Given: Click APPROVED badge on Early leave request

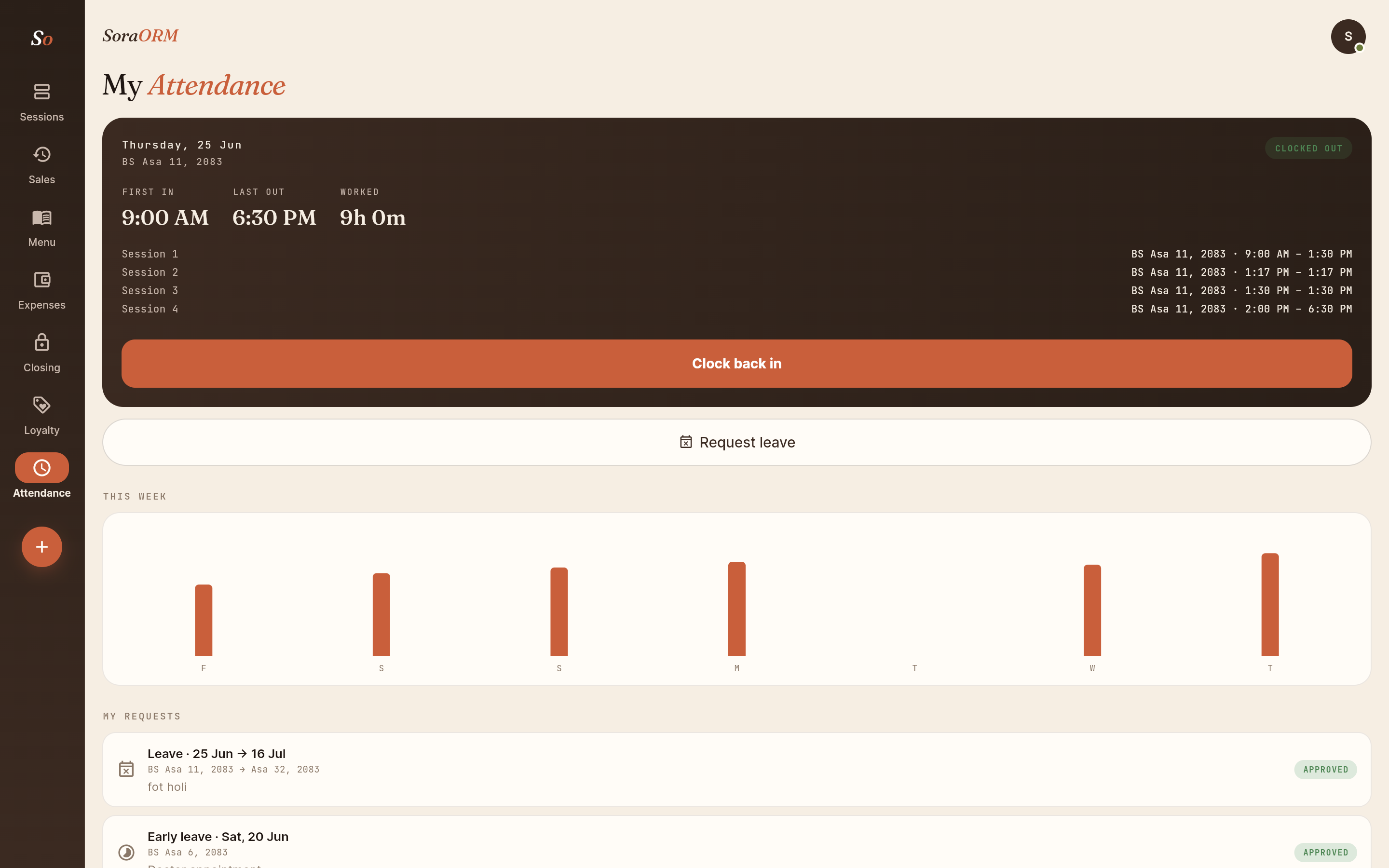Looking at the screenshot, I should coord(1325,852).
